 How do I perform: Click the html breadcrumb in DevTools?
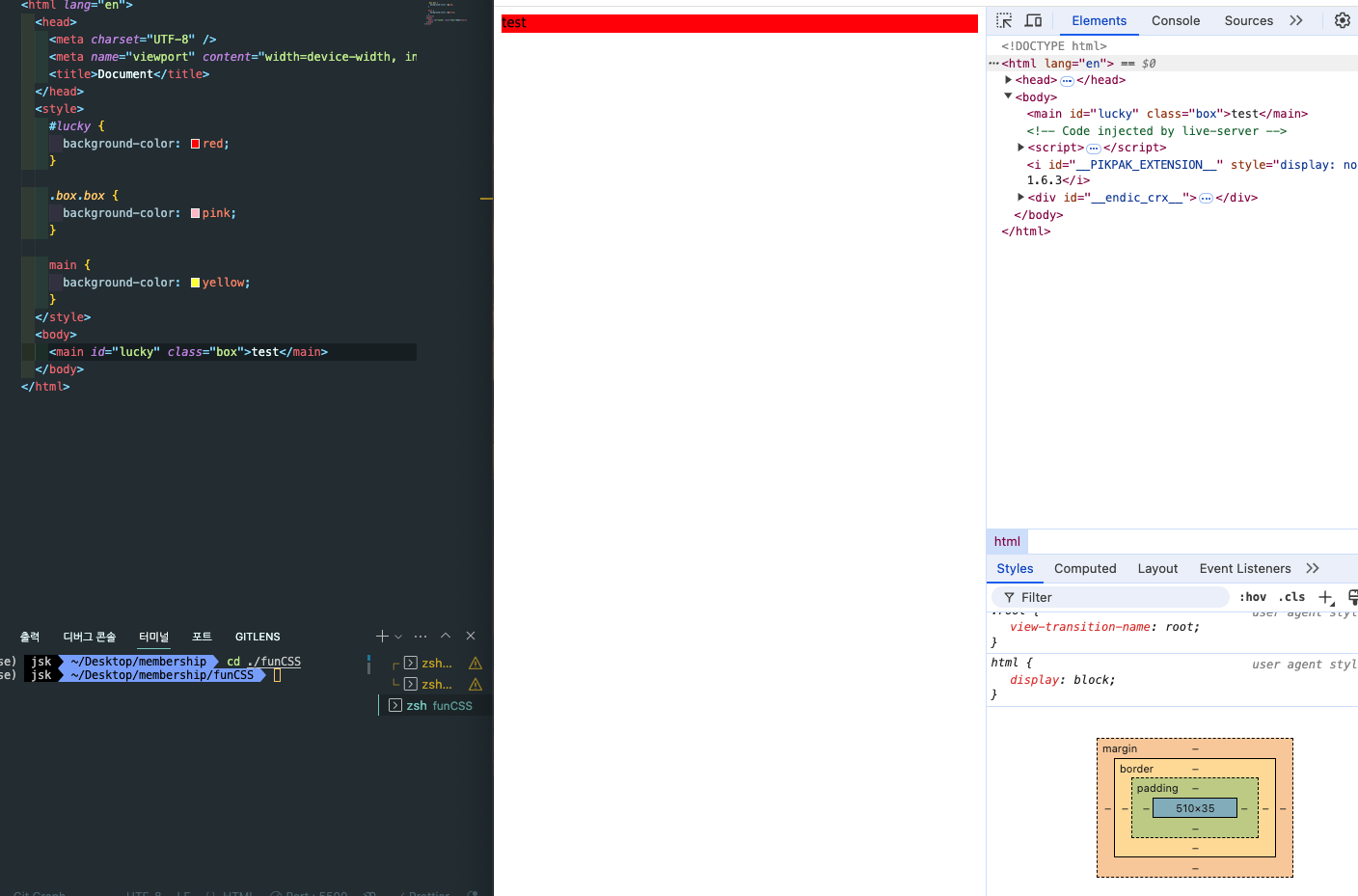click(1007, 541)
